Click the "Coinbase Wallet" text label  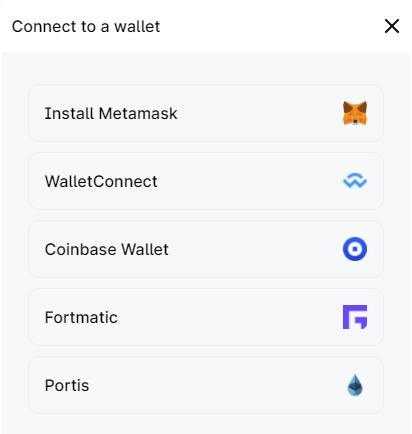point(107,249)
